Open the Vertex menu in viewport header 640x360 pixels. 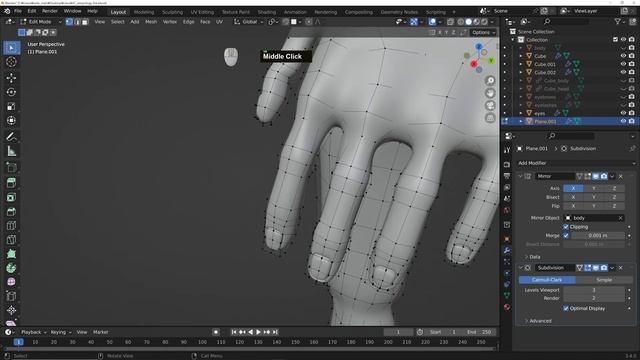170,22
